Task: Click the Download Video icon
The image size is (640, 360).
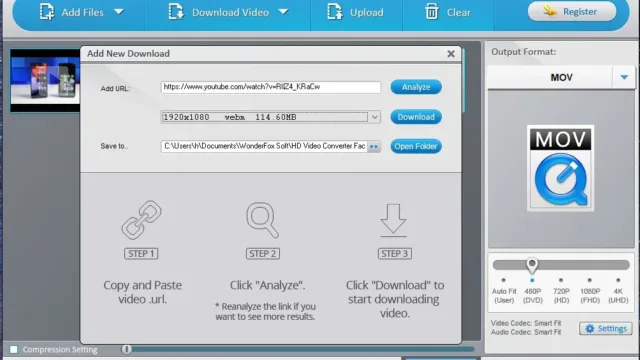Action: tap(176, 12)
